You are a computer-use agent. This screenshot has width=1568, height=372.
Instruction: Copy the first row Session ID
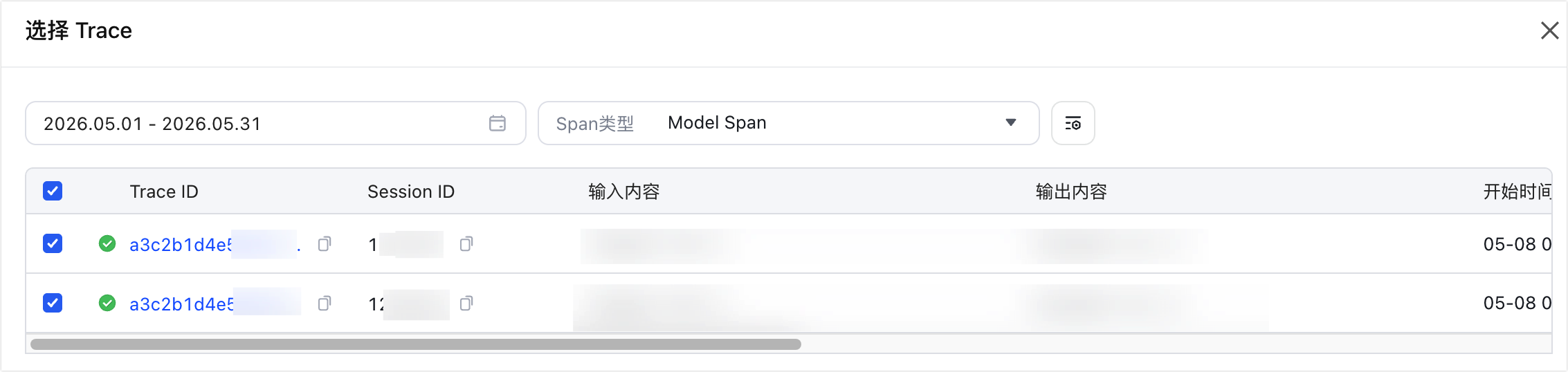pos(466,243)
